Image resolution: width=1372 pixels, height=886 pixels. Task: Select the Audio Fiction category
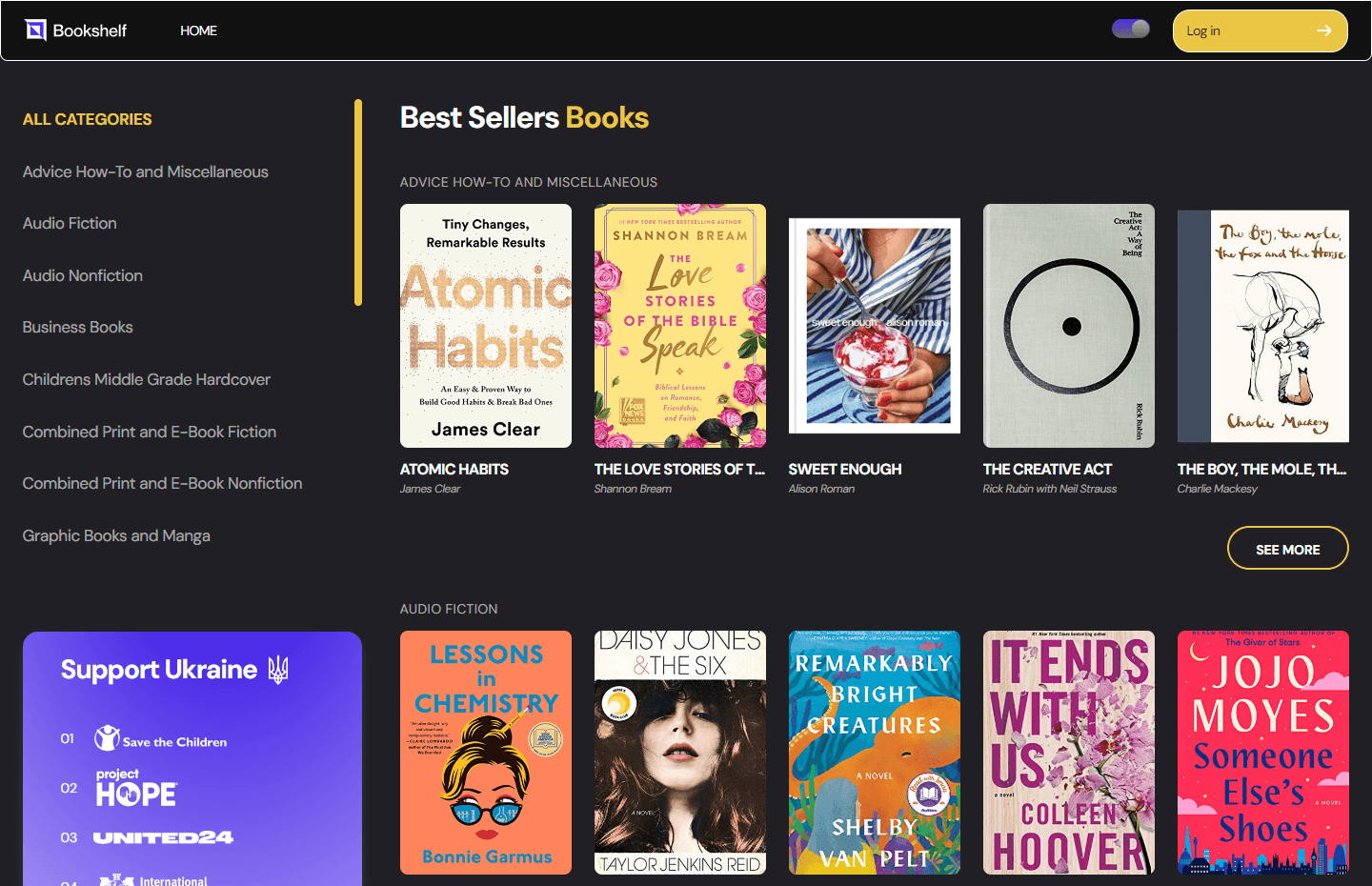click(x=70, y=223)
